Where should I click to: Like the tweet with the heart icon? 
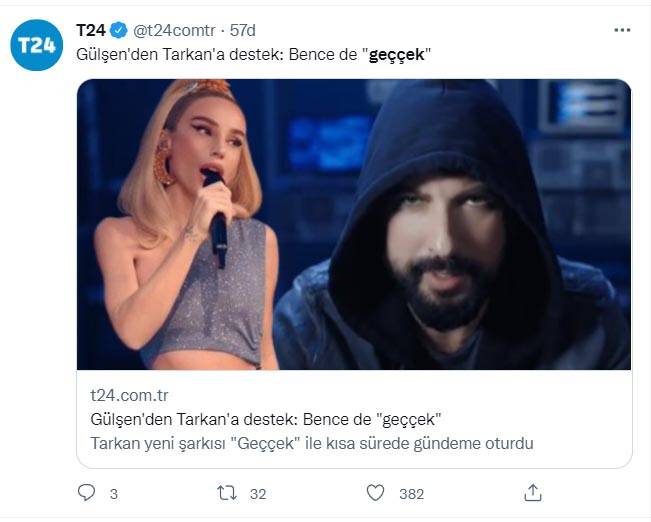(375, 492)
